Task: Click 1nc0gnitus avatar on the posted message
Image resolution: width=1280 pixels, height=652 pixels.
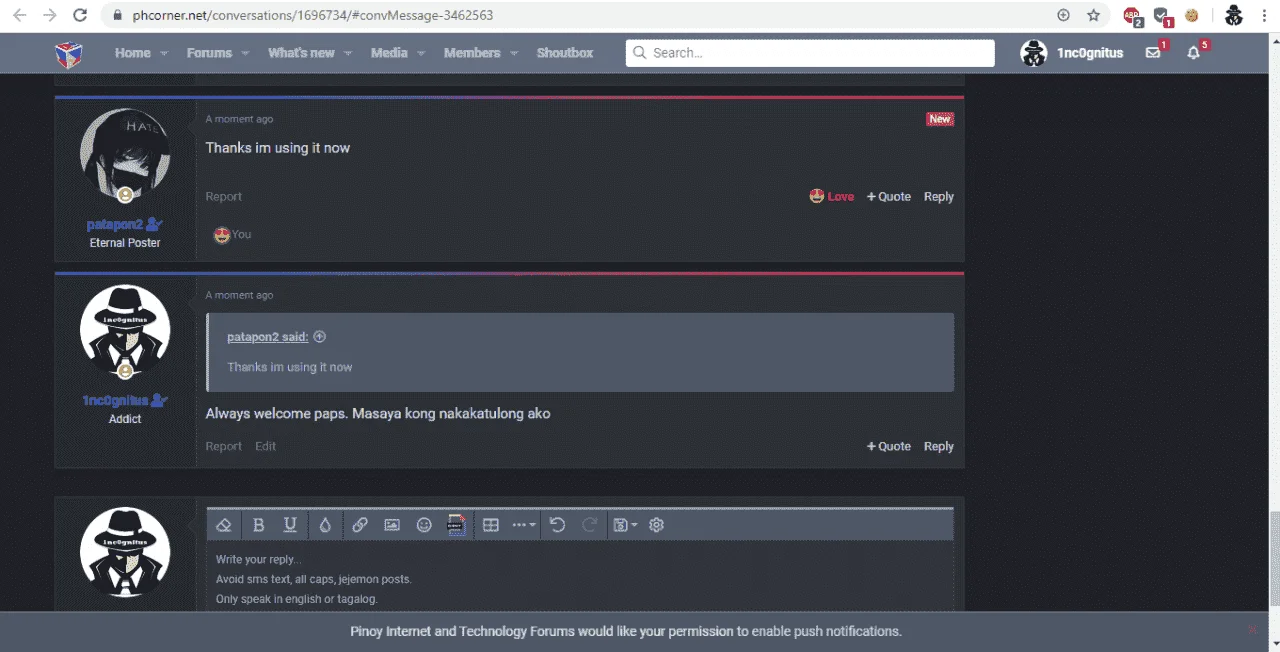Action: (125, 331)
